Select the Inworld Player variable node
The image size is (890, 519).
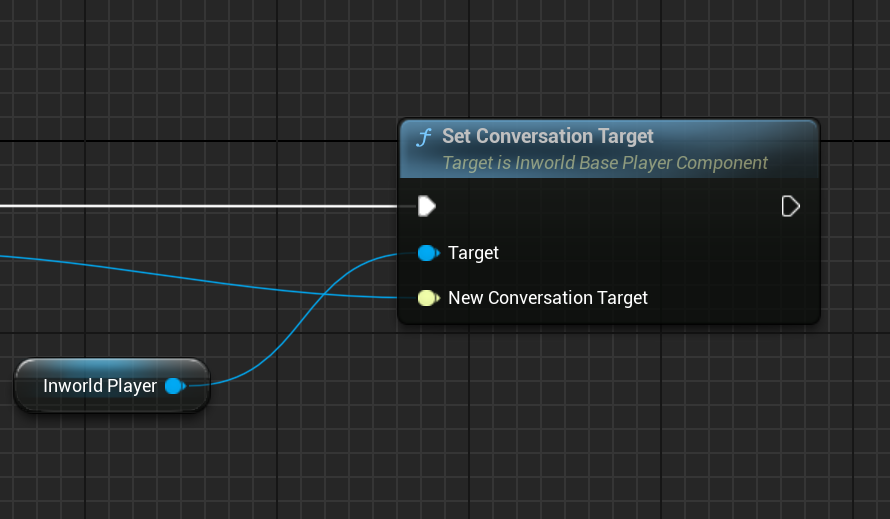pyautogui.click(x=112, y=386)
